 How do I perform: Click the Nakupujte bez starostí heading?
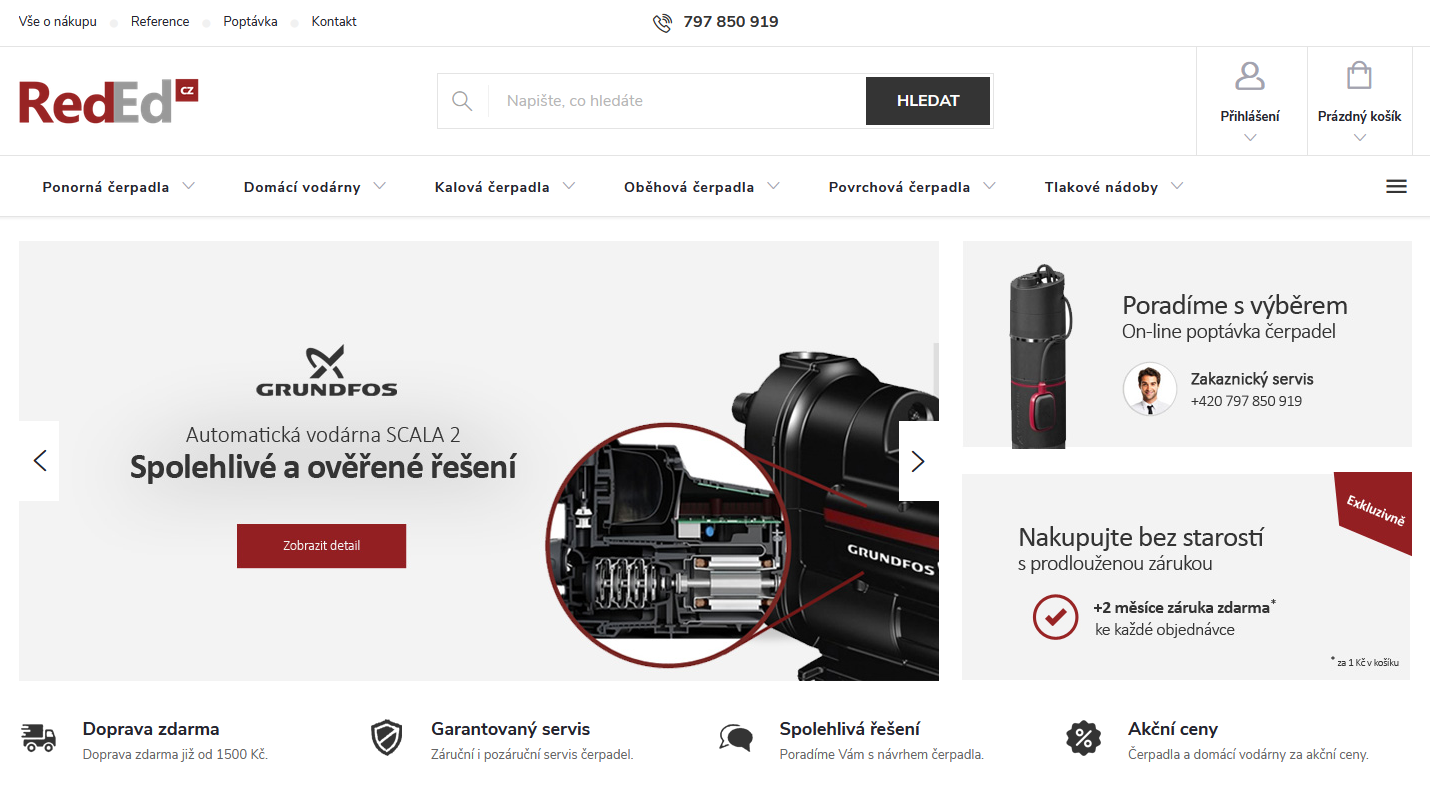point(1141,537)
